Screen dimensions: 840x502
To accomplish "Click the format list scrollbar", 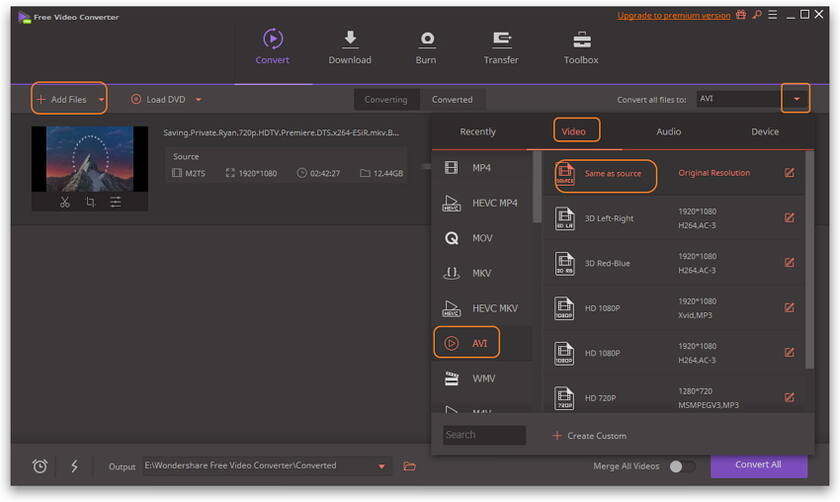I will tap(537, 186).
